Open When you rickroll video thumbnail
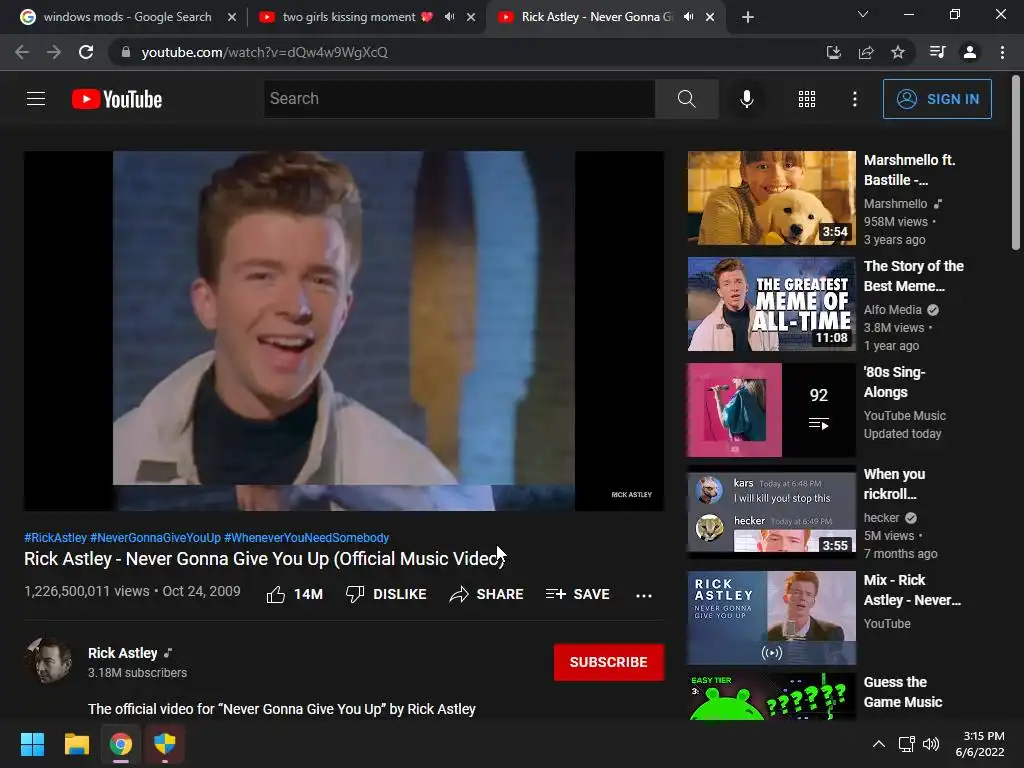The height and width of the screenshot is (768, 1024). click(x=771, y=511)
